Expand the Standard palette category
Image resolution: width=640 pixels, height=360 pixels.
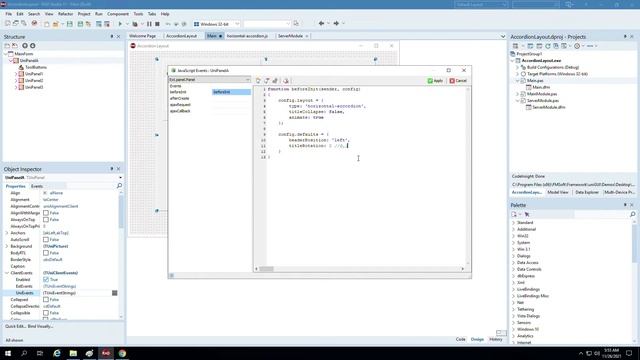point(513,222)
